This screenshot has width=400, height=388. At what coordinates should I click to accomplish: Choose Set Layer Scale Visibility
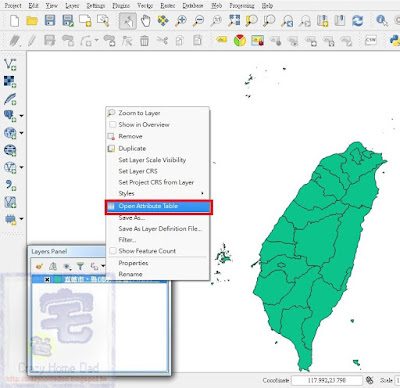click(x=157, y=160)
